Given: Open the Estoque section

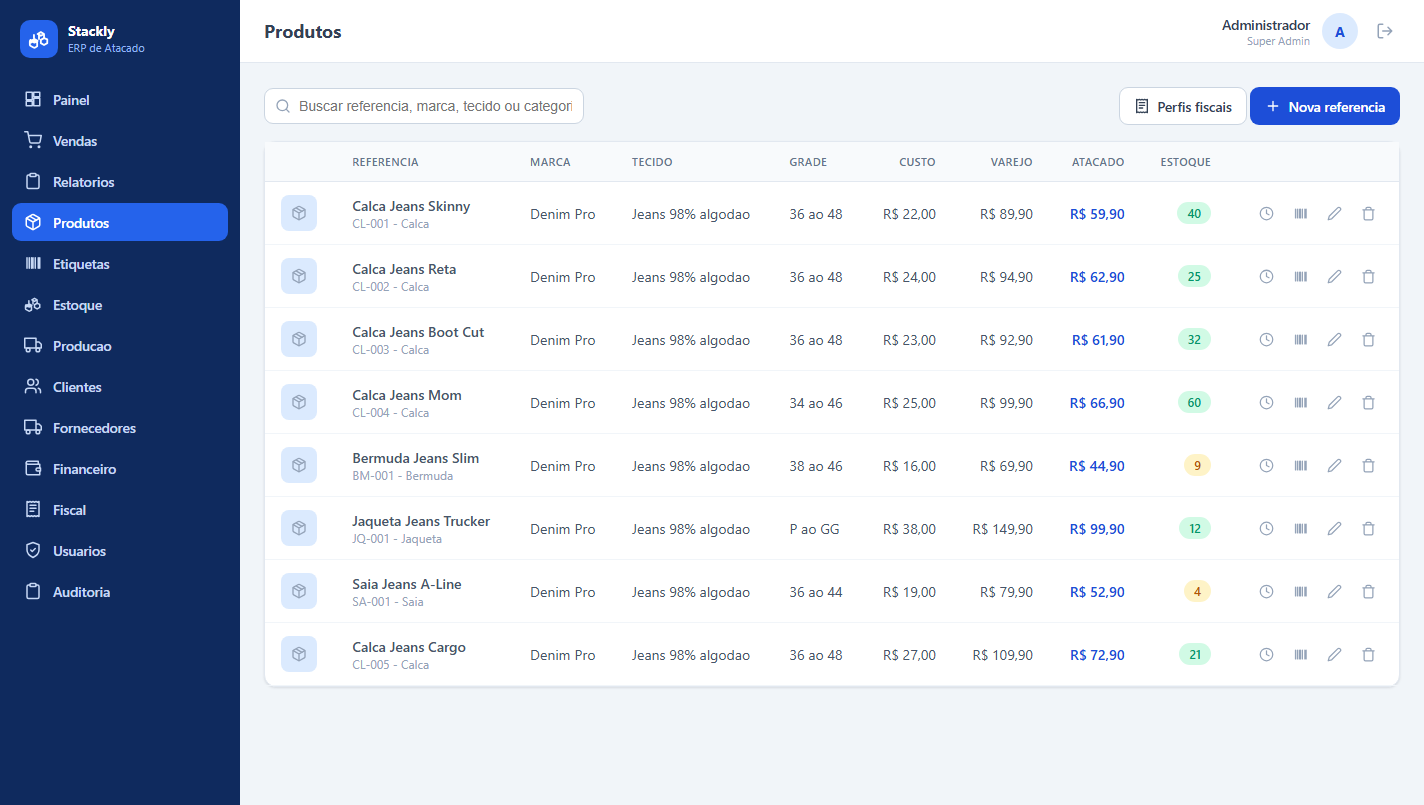Looking at the screenshot, I should click(120, 305).
